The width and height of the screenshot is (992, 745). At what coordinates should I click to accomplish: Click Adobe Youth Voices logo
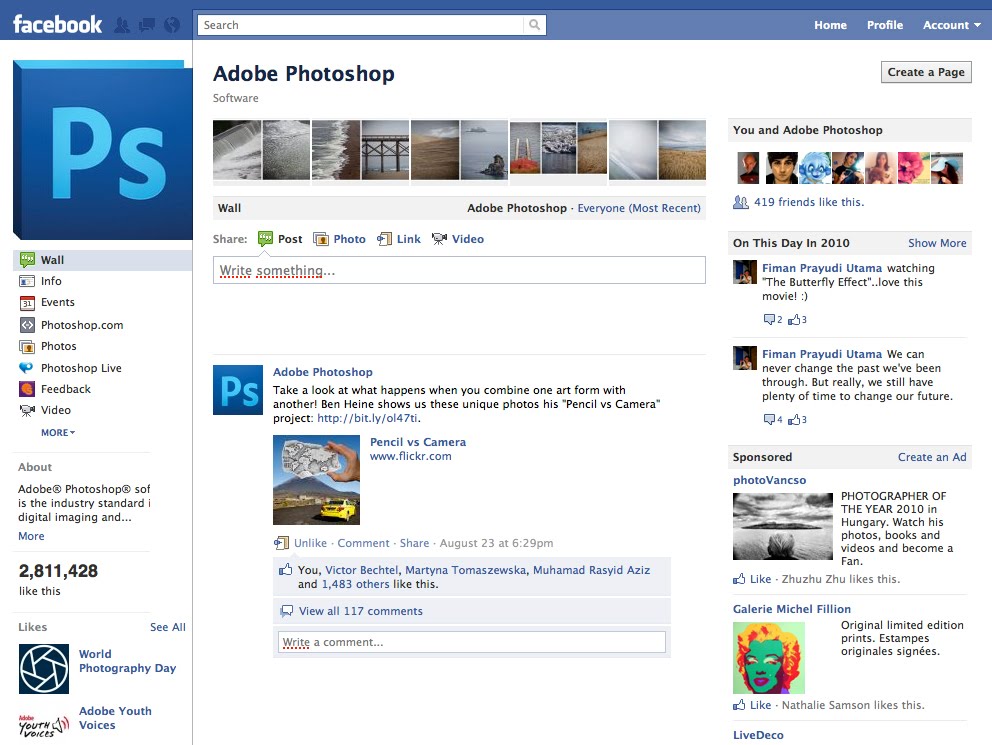coord(44,726)
